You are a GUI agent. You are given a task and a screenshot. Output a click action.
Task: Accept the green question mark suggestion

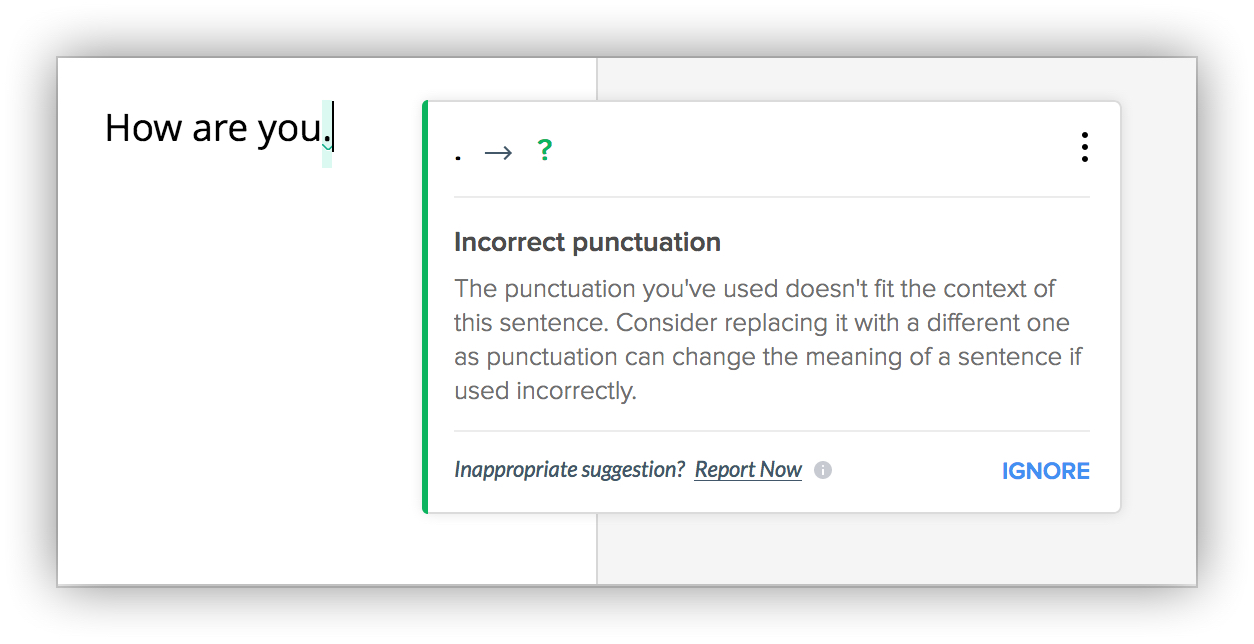pyautogui.click(x=544, y=150)
